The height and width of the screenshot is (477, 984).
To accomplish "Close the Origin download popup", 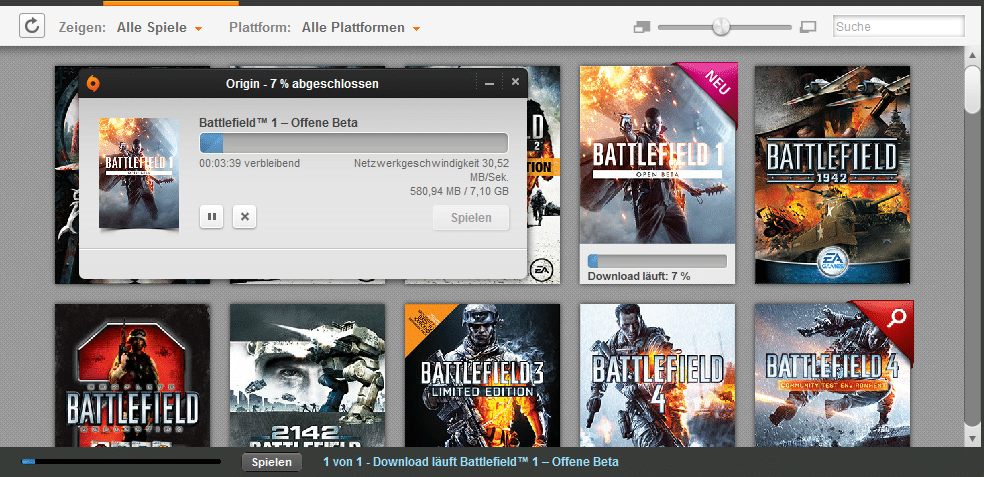I will [x=515, y=82].
